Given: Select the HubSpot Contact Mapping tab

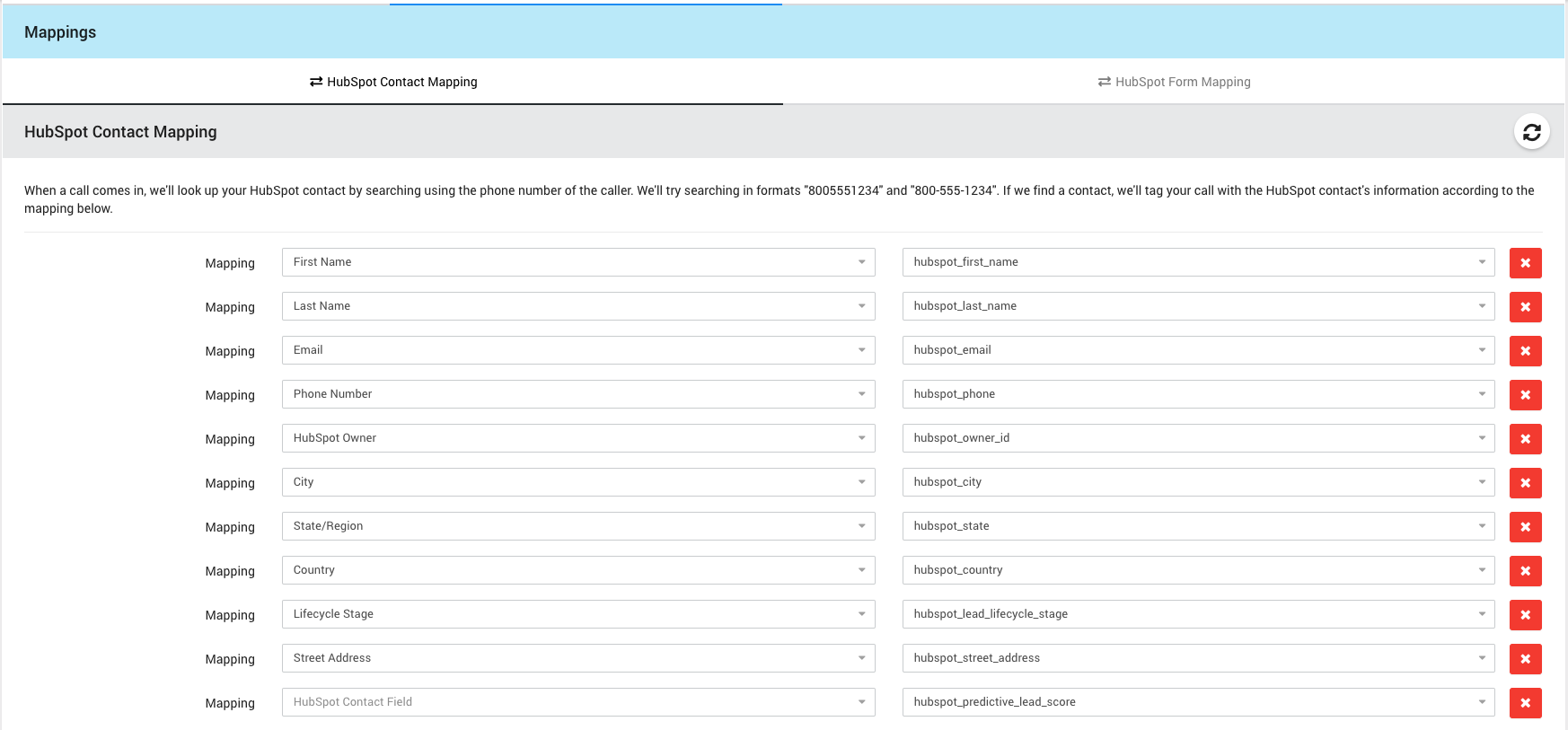Looking at the screenshot, I should [393, 82].
